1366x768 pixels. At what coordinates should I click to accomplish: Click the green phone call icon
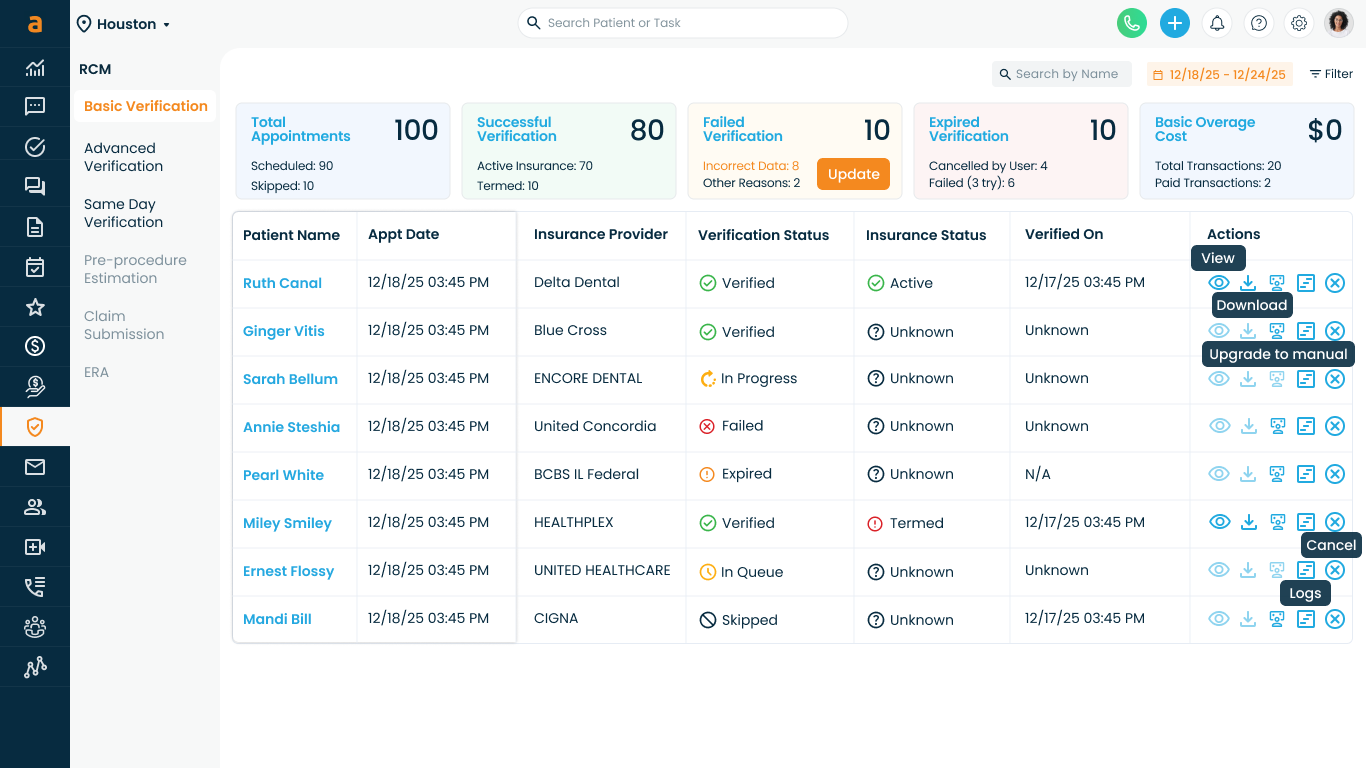click(1132, 23)
